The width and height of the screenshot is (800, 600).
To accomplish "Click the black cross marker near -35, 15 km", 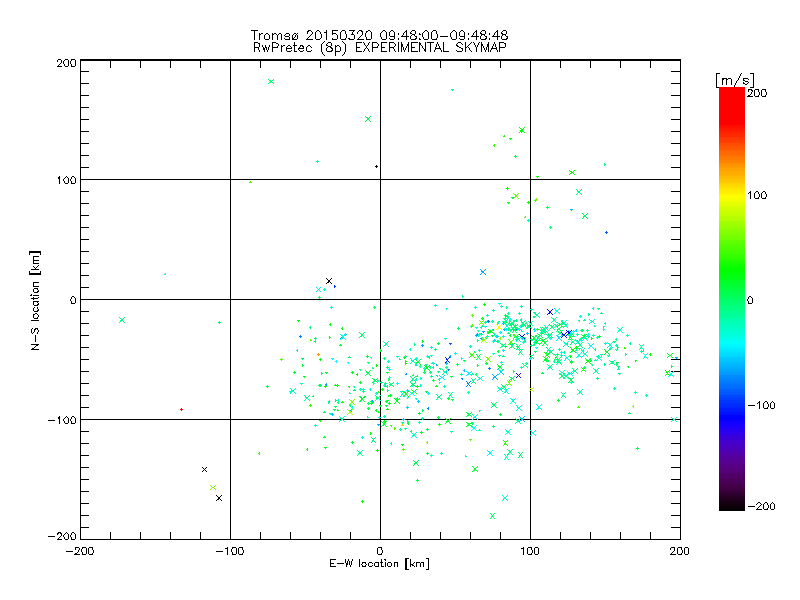I will point(329,281).
